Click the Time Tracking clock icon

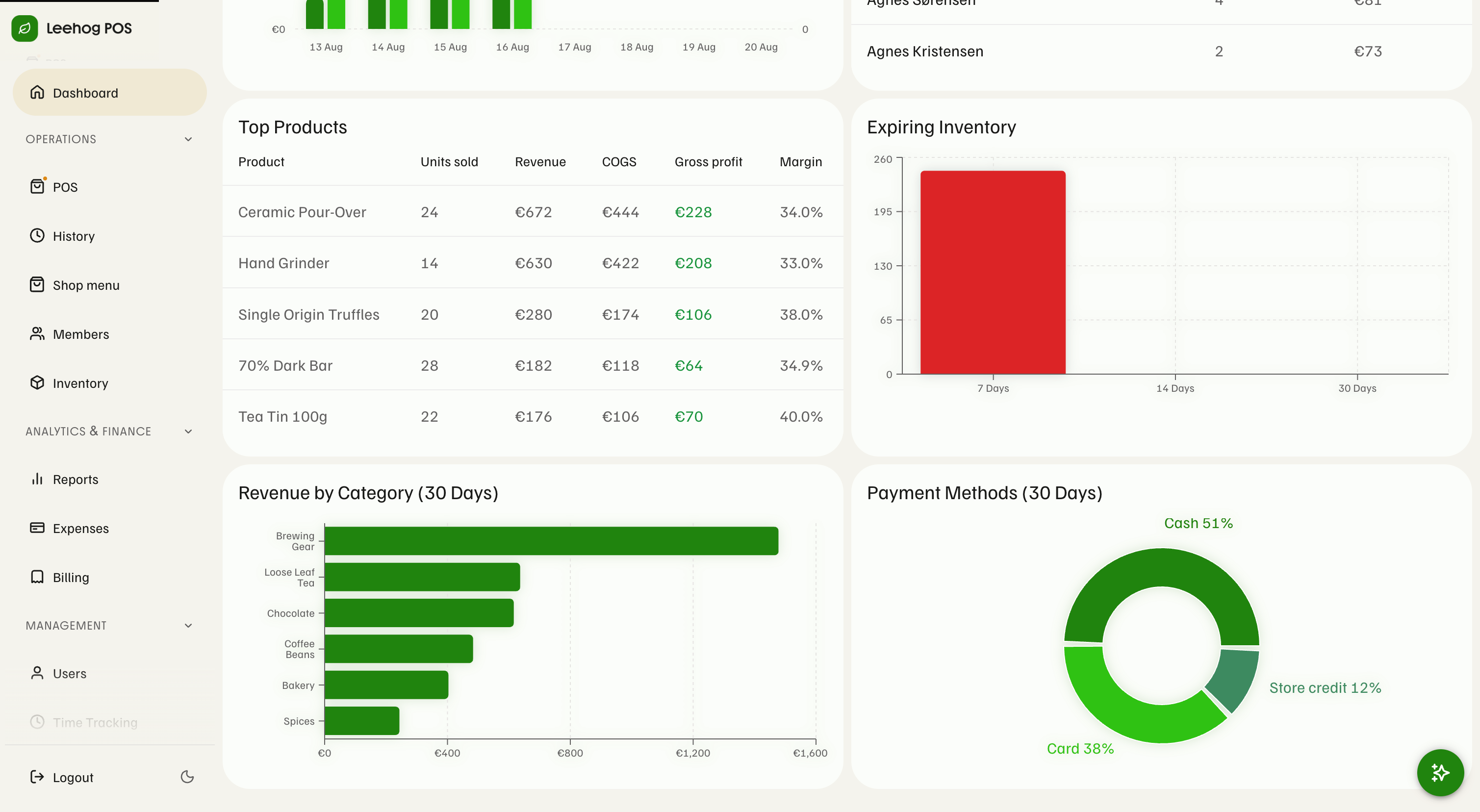pyautogui.click(x=37, y=722)
